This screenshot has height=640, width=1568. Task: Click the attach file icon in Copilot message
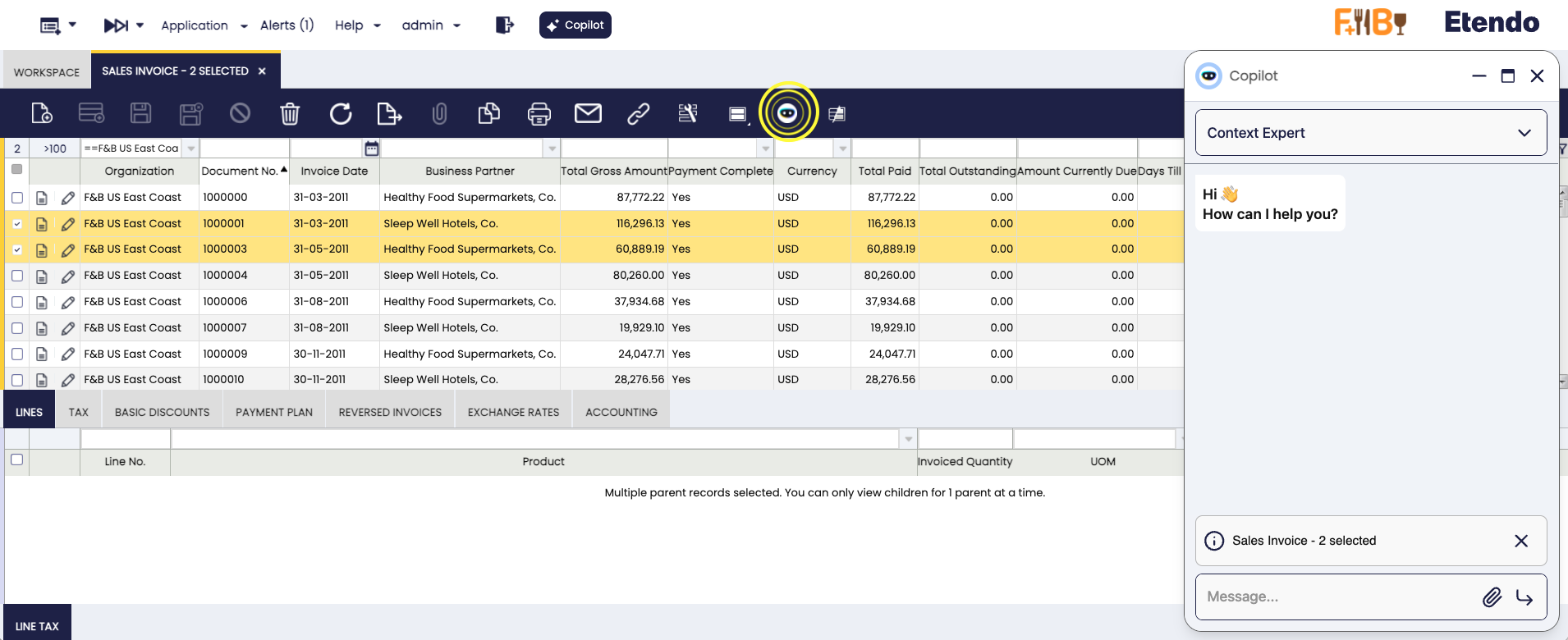(x=1492, y=597)
